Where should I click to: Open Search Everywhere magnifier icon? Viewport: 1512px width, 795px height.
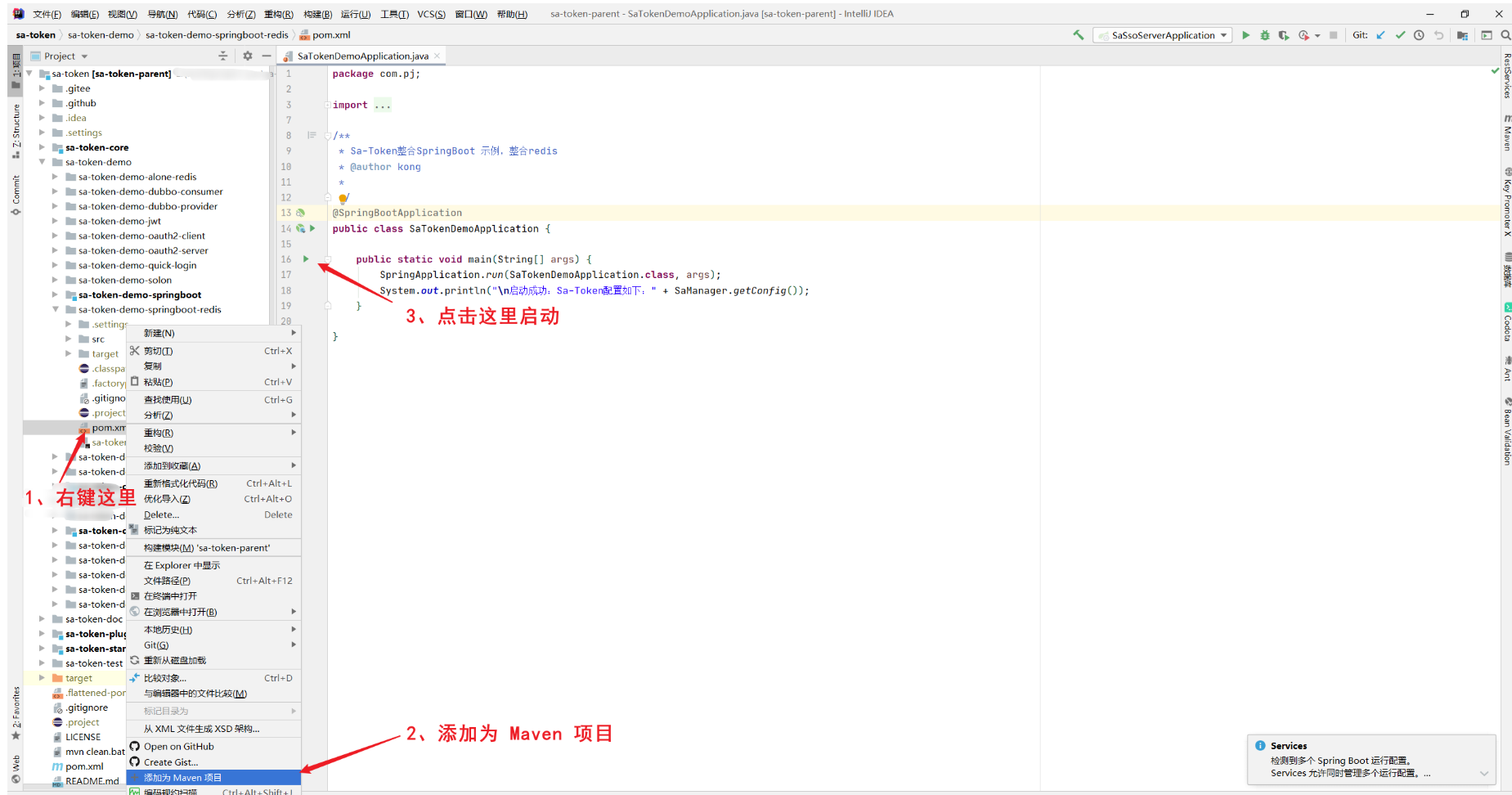(x=1505, y=35)
